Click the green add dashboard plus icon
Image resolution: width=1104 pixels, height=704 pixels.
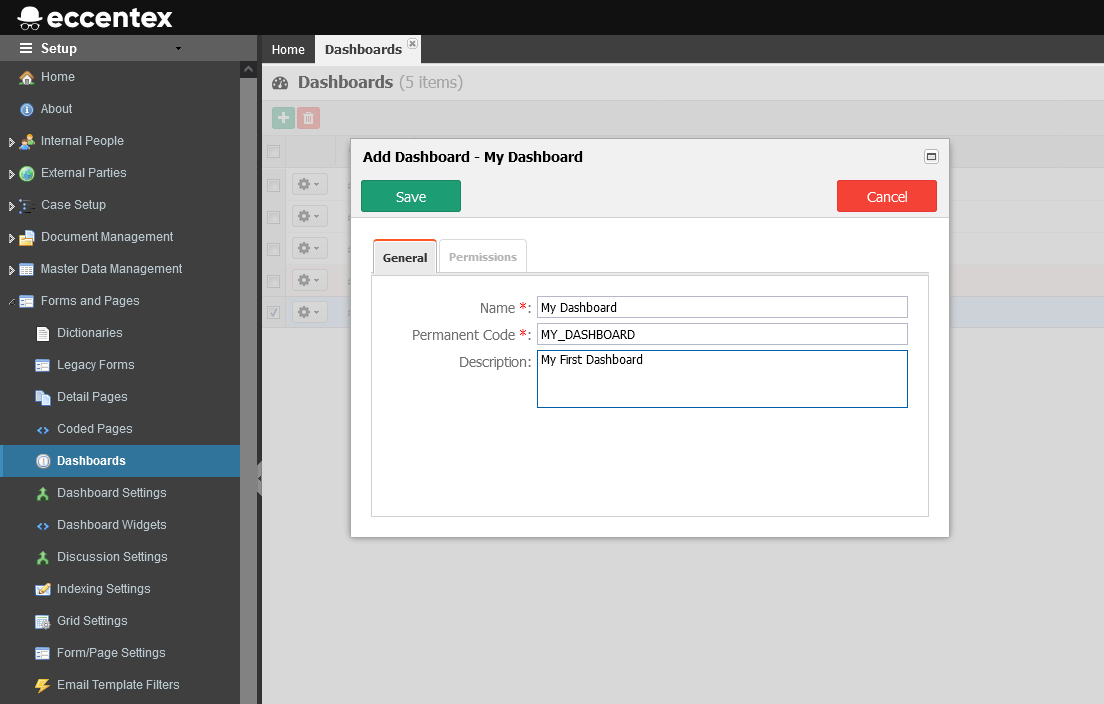[x=284, y=118]
